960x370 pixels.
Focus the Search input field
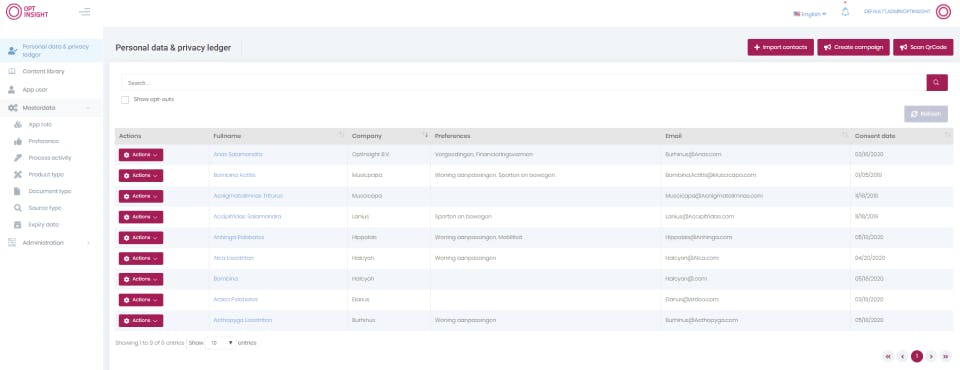pos(523,83)
